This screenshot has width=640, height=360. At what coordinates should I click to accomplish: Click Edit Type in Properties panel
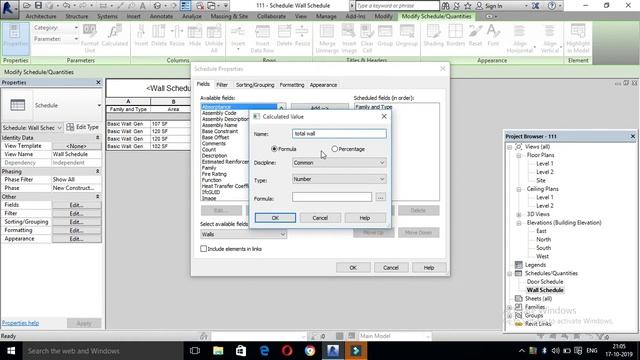[x=82, y=127]
